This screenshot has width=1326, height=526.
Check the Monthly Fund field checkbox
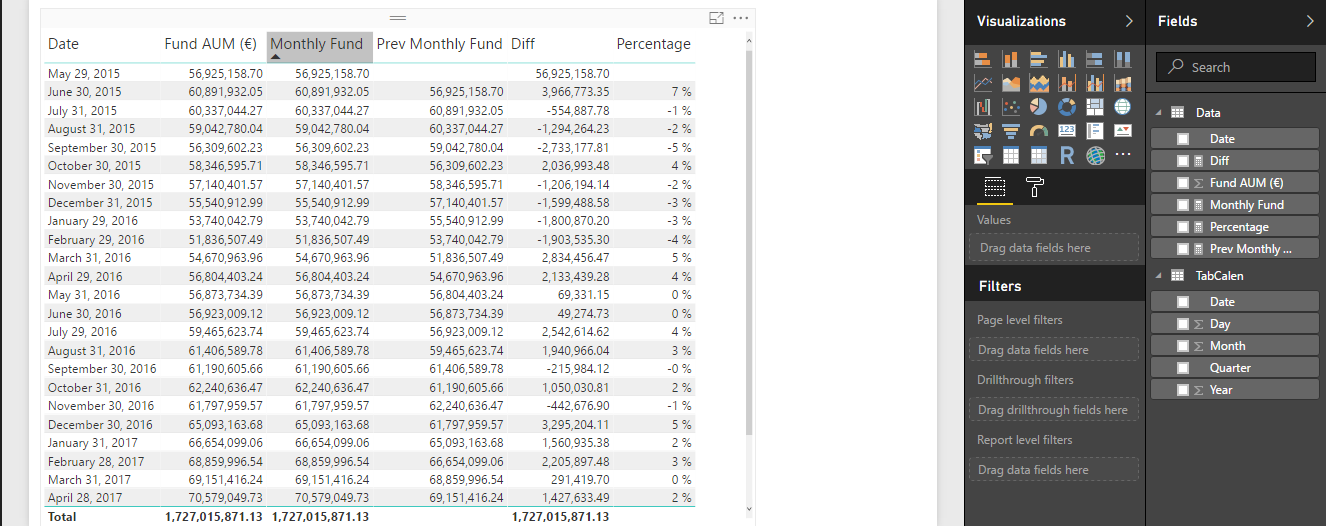point(1184,205)
